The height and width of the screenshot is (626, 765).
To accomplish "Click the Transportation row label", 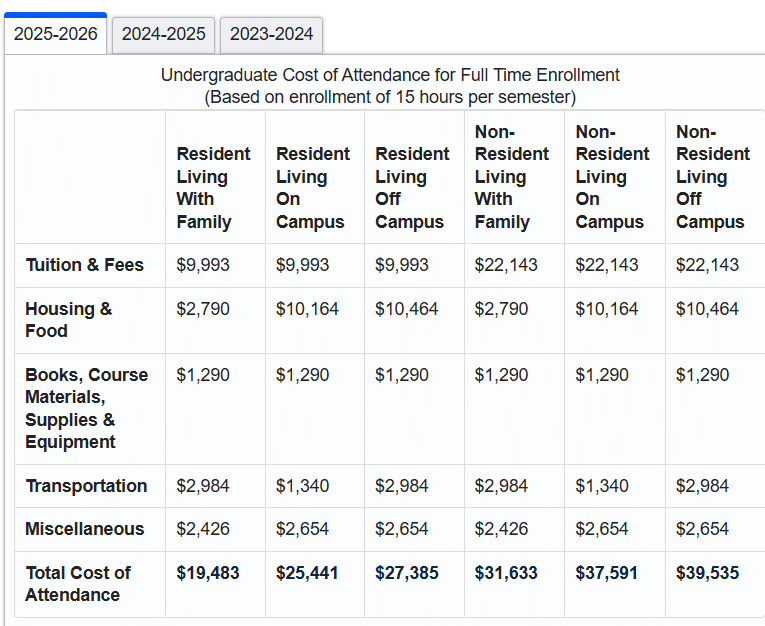I will (86, 486).
